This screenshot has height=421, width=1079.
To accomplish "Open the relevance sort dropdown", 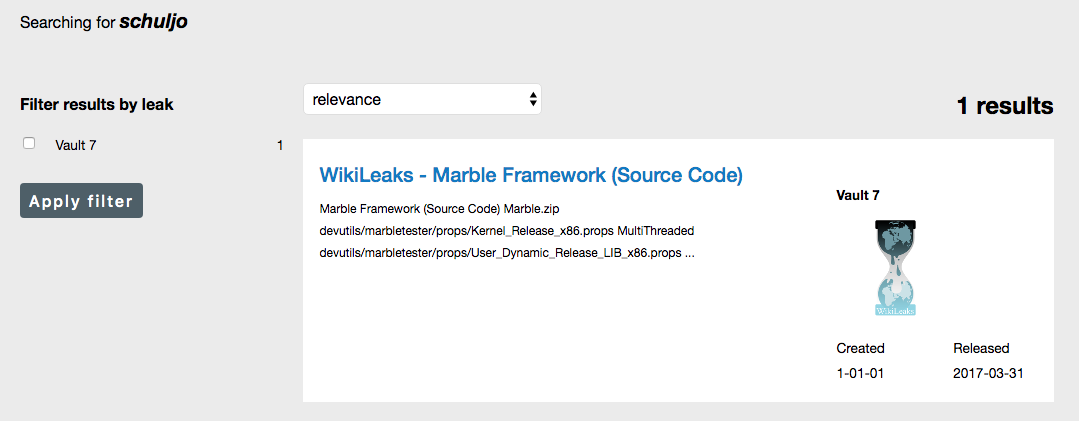I will tap(422, 99).
